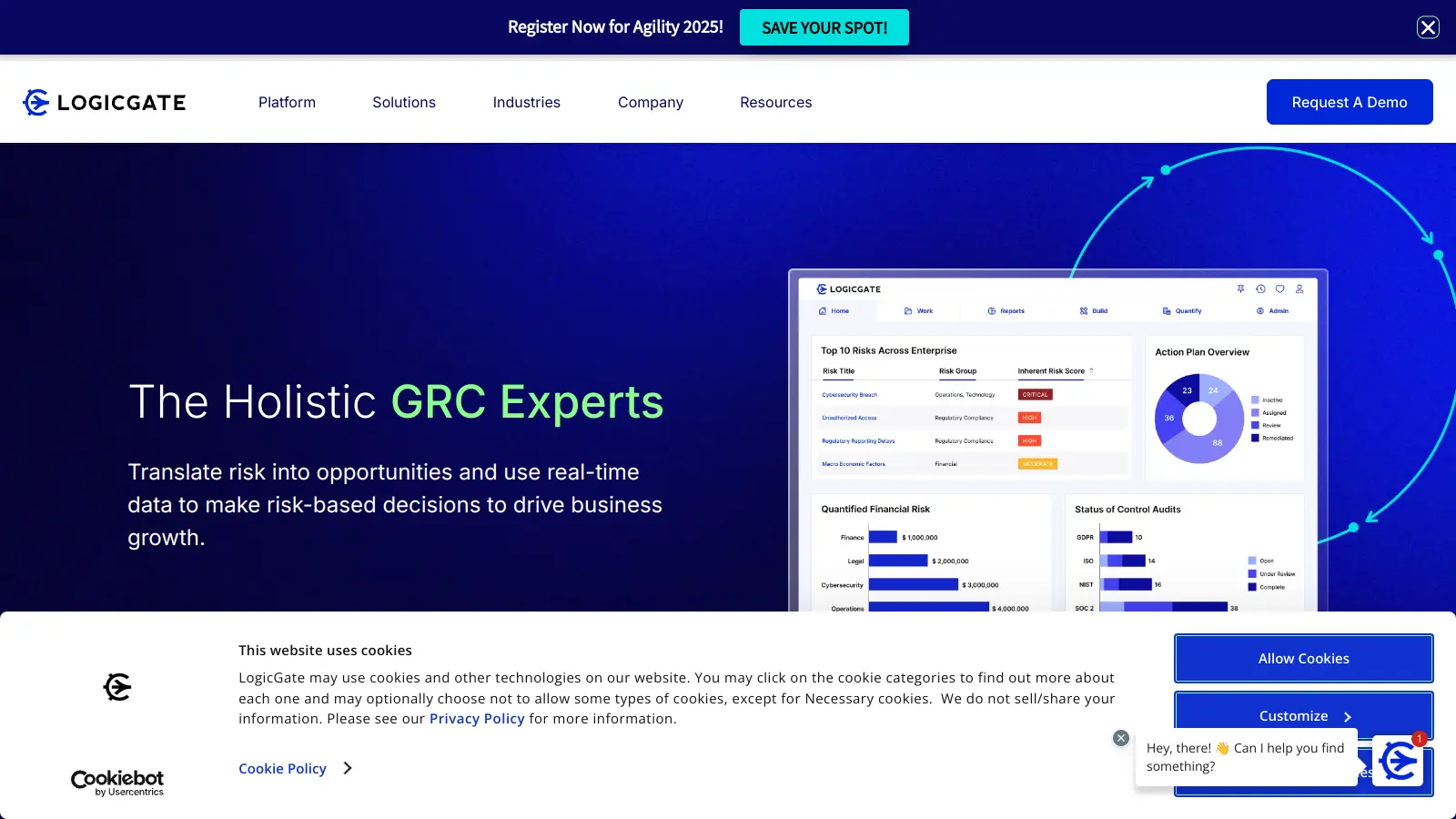Click the SAVE YOUR SPOT! button

tap(824, 27)
